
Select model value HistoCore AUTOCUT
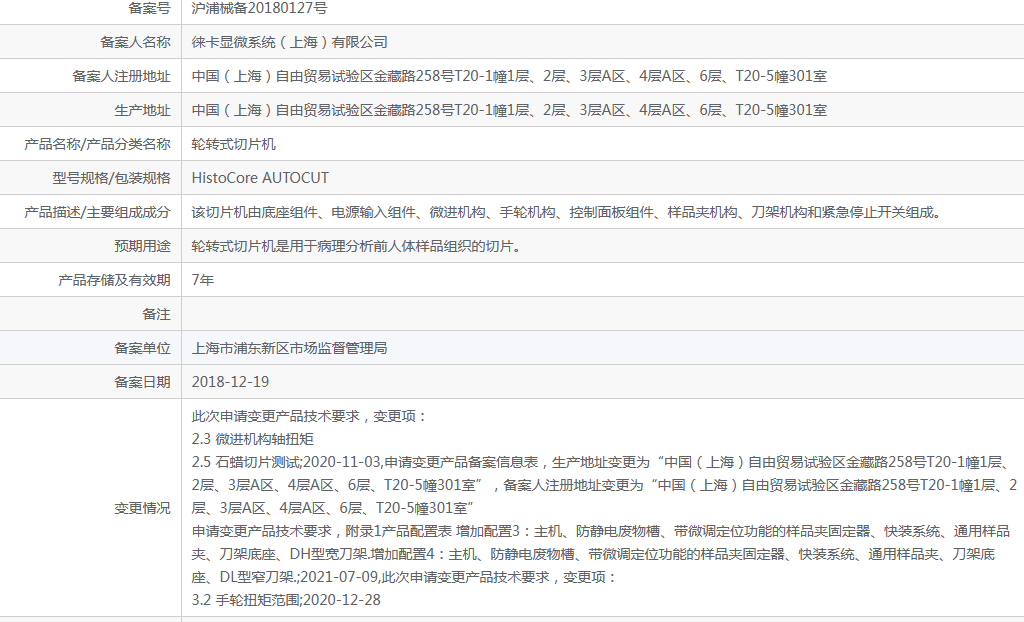pyautogui.click(x=260, y=178)
